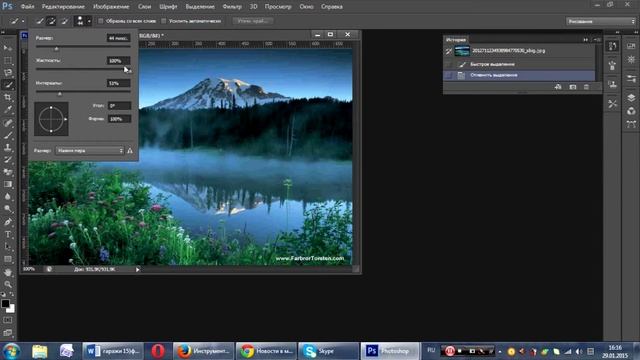Viewport: 640px width, 360px height.
Task: Open the Слои menu
Action: tap(144, 7)
